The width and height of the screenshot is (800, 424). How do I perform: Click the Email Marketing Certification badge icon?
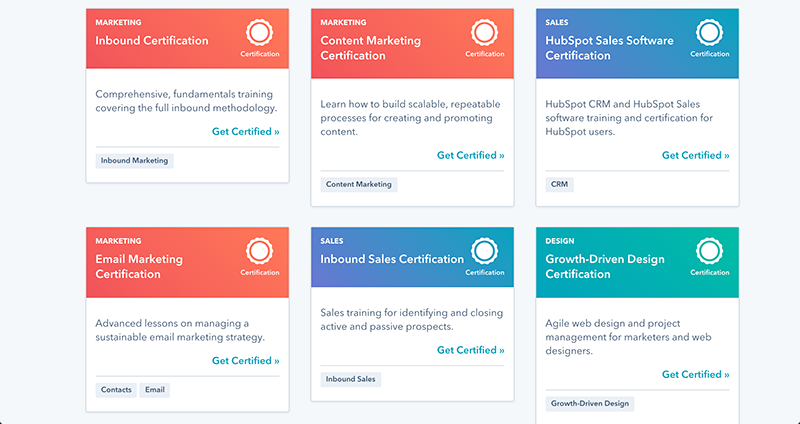259,251
